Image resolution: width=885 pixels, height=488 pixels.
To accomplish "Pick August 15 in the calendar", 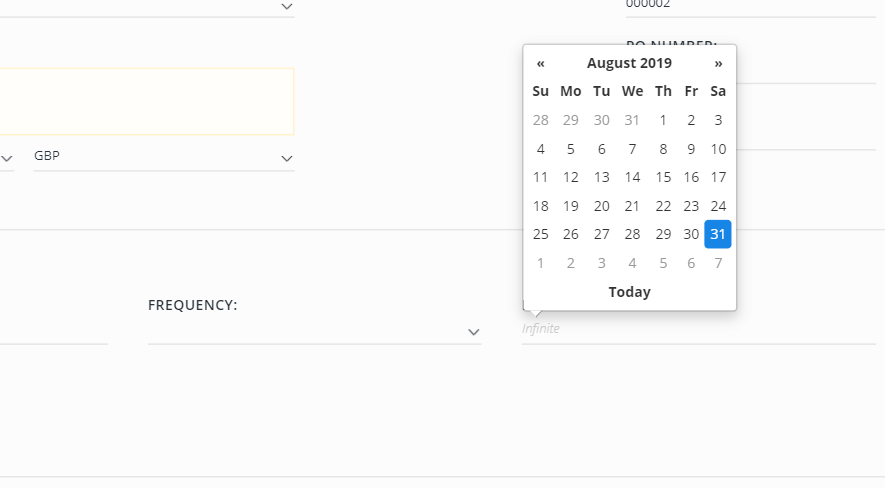I will coord(663,177).
